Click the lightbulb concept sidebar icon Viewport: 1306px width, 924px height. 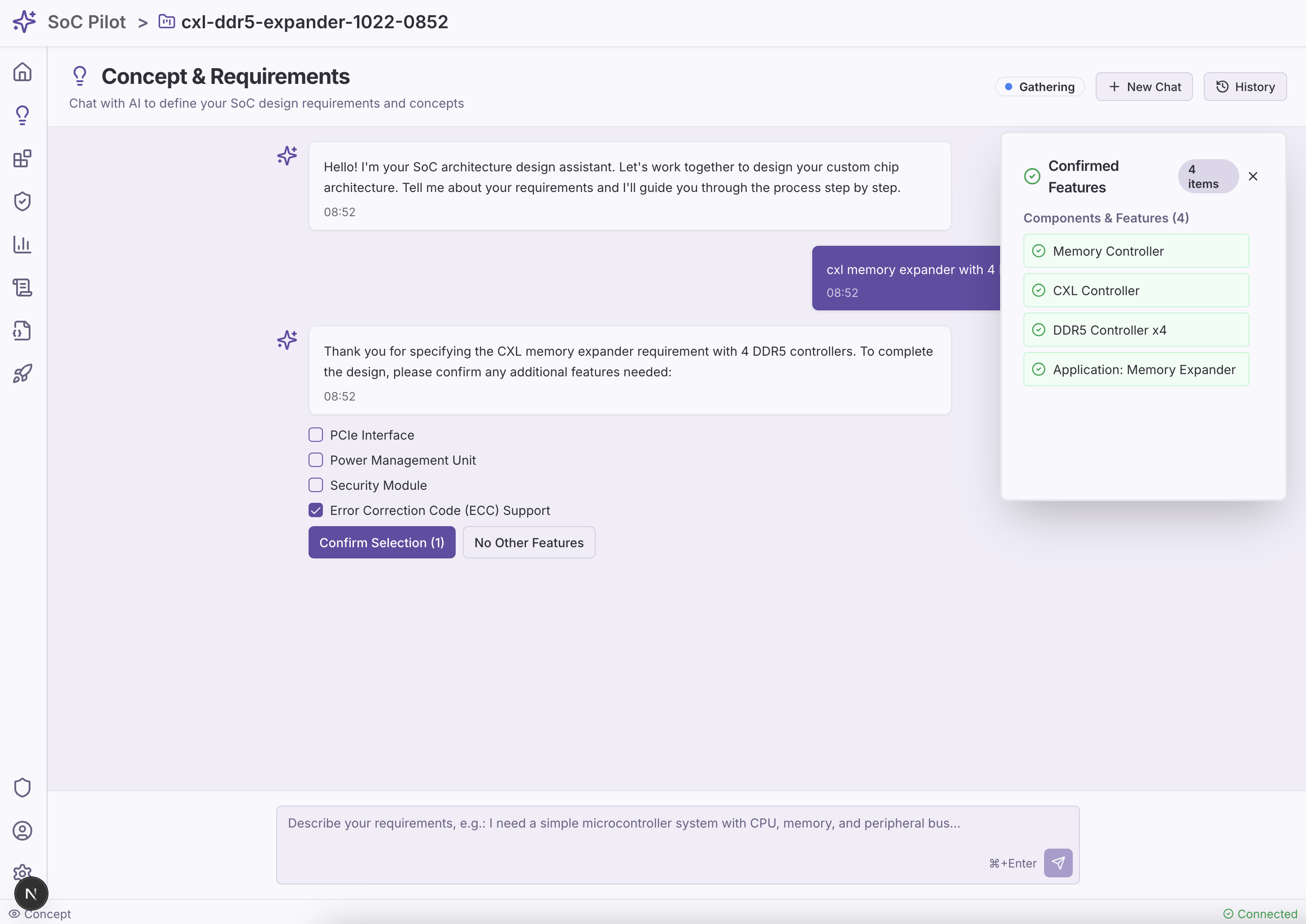(x=22, y=116)
